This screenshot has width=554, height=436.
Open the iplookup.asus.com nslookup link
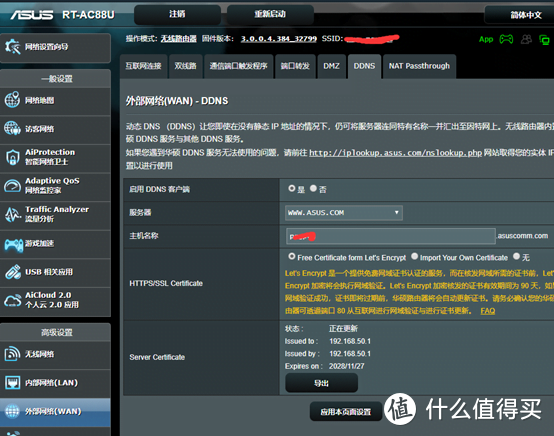pyautogui.click(x=395, y=153)
